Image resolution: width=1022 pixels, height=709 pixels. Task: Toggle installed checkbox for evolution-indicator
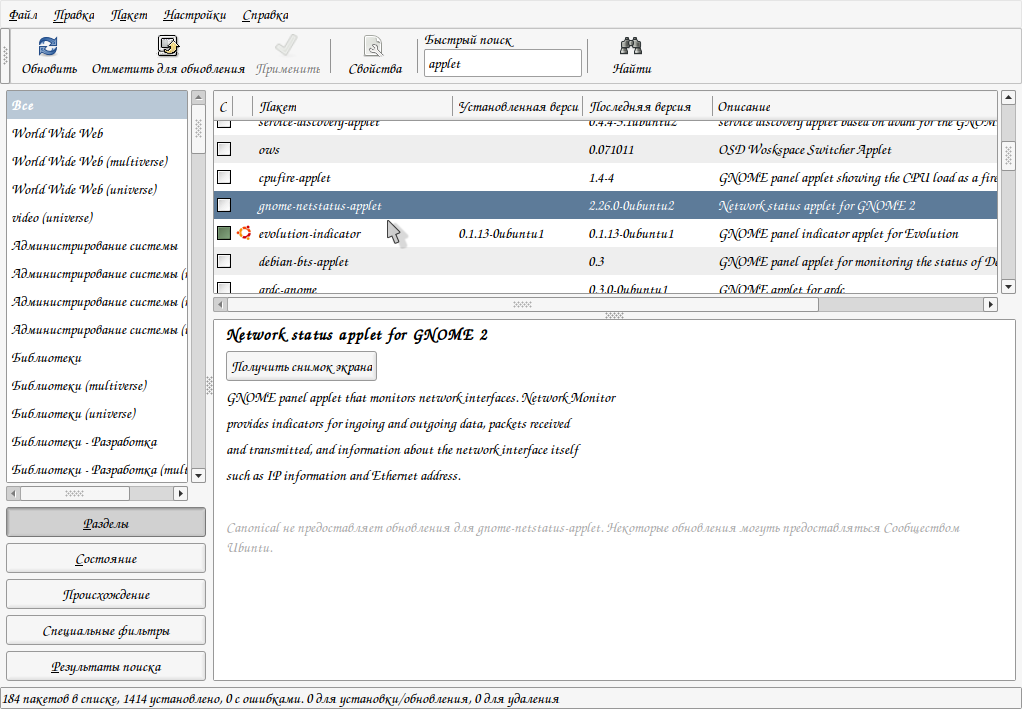pos(224,233)
